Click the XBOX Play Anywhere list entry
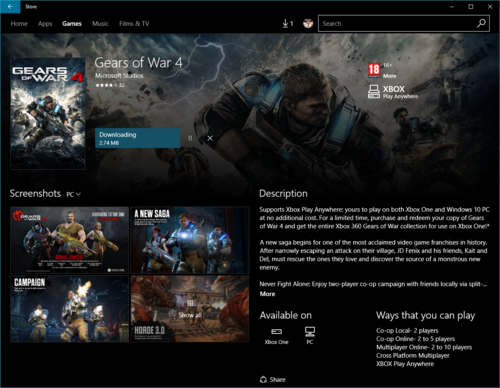This screenshot has width=500, height=388. coord(405,364)
